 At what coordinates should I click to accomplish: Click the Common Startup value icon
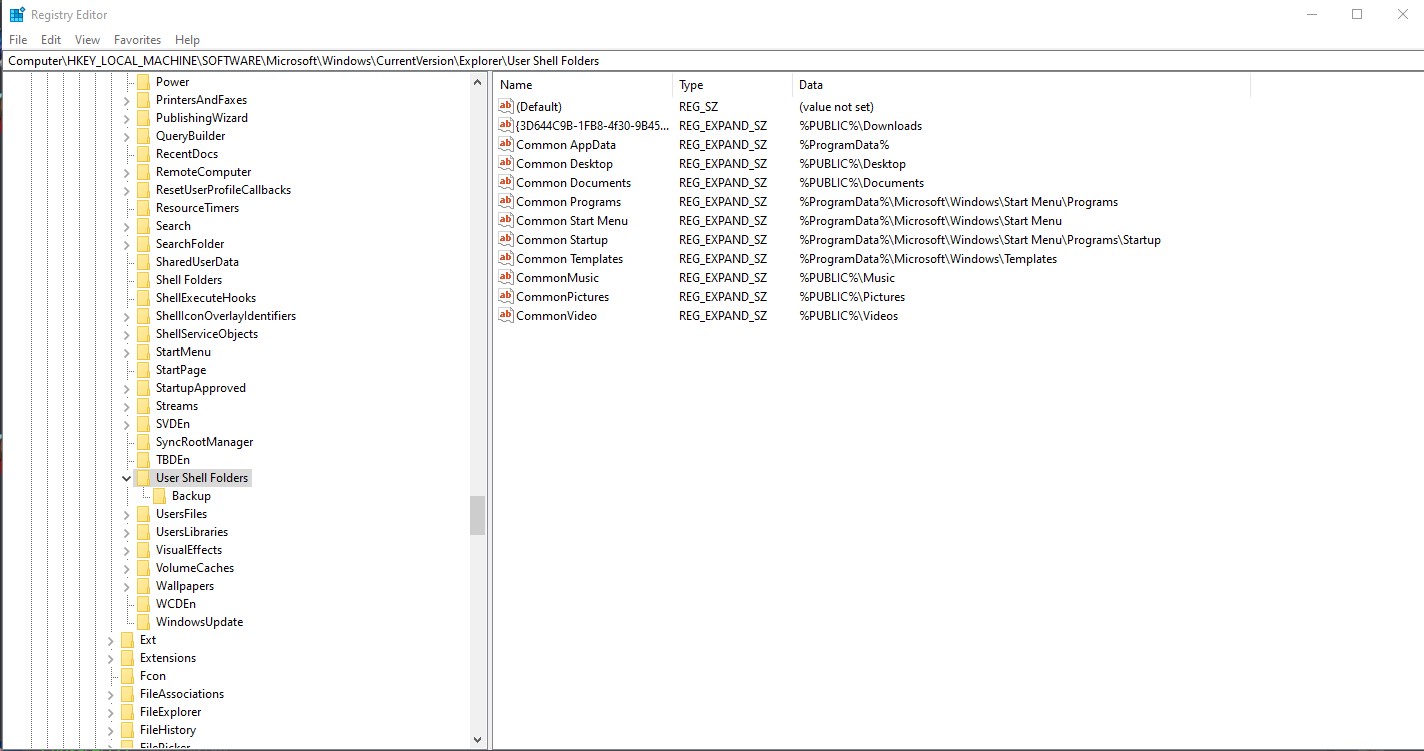coord(506,240)
